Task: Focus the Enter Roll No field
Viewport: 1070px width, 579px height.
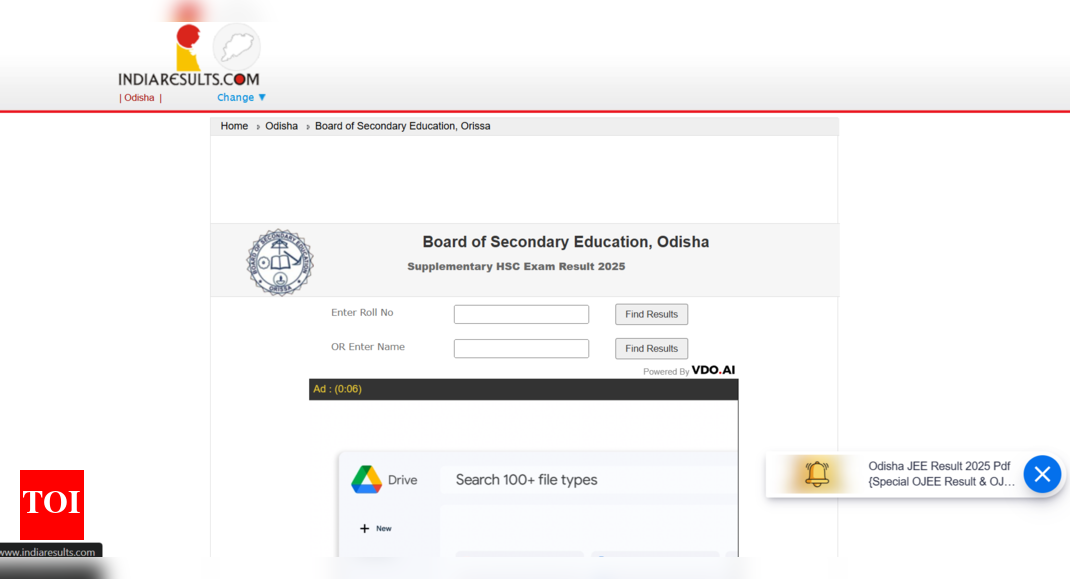Action: (521, 314)
